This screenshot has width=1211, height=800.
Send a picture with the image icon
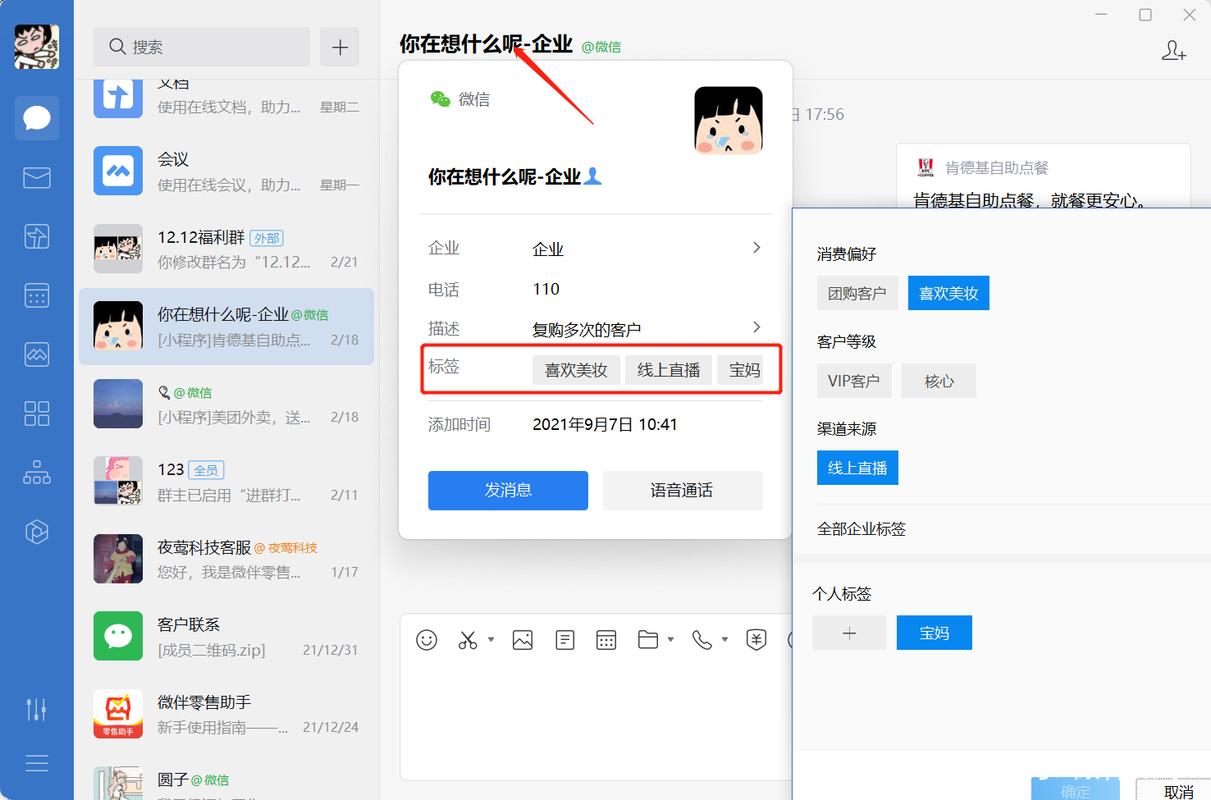[522, 640]
